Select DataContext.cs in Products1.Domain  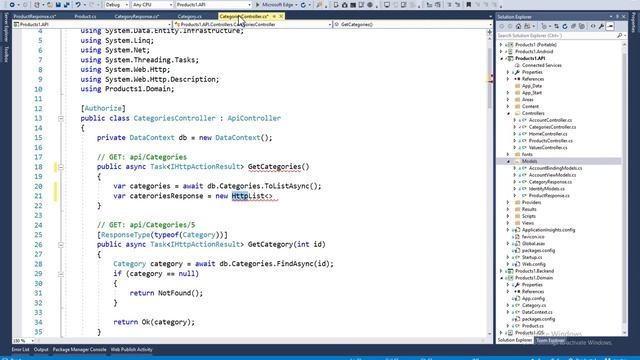(537, 312)
